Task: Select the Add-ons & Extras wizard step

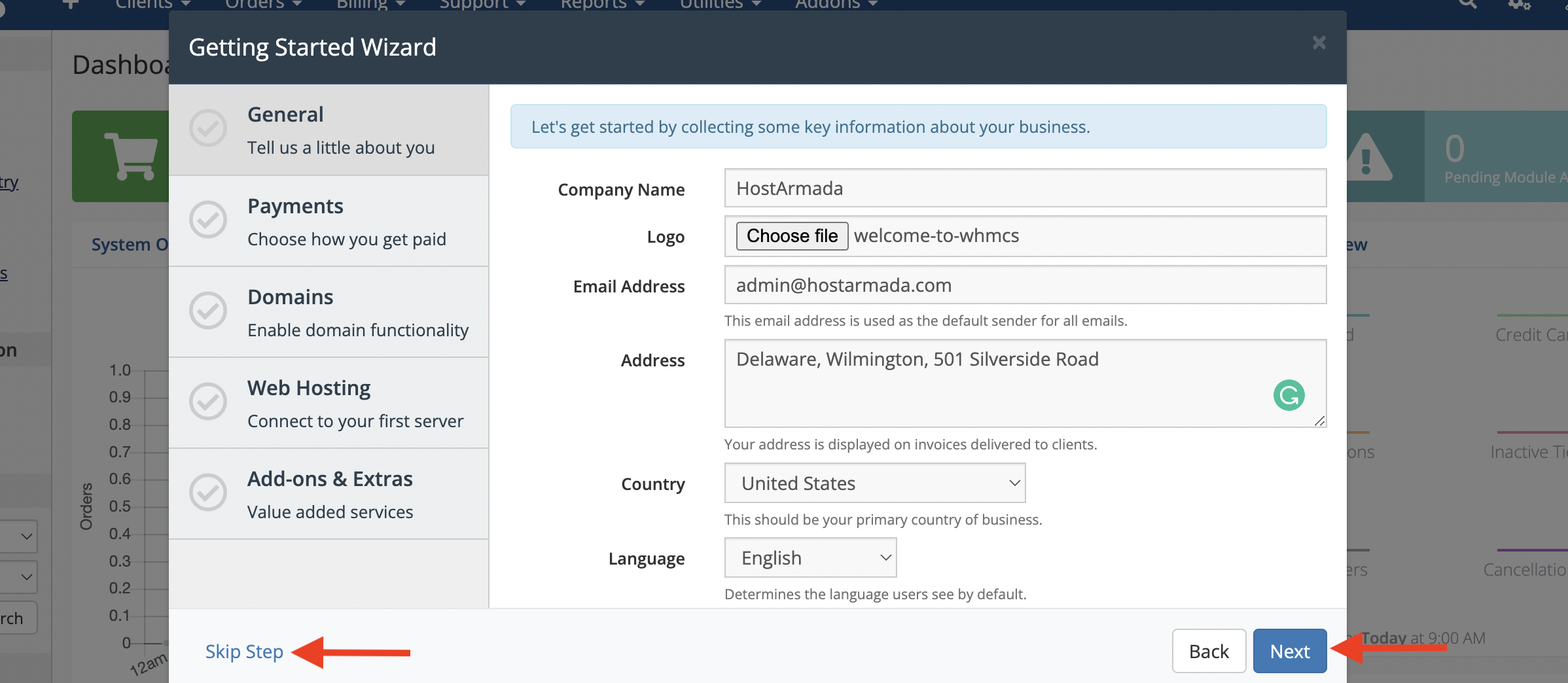Action: click(x=329, y=494)
